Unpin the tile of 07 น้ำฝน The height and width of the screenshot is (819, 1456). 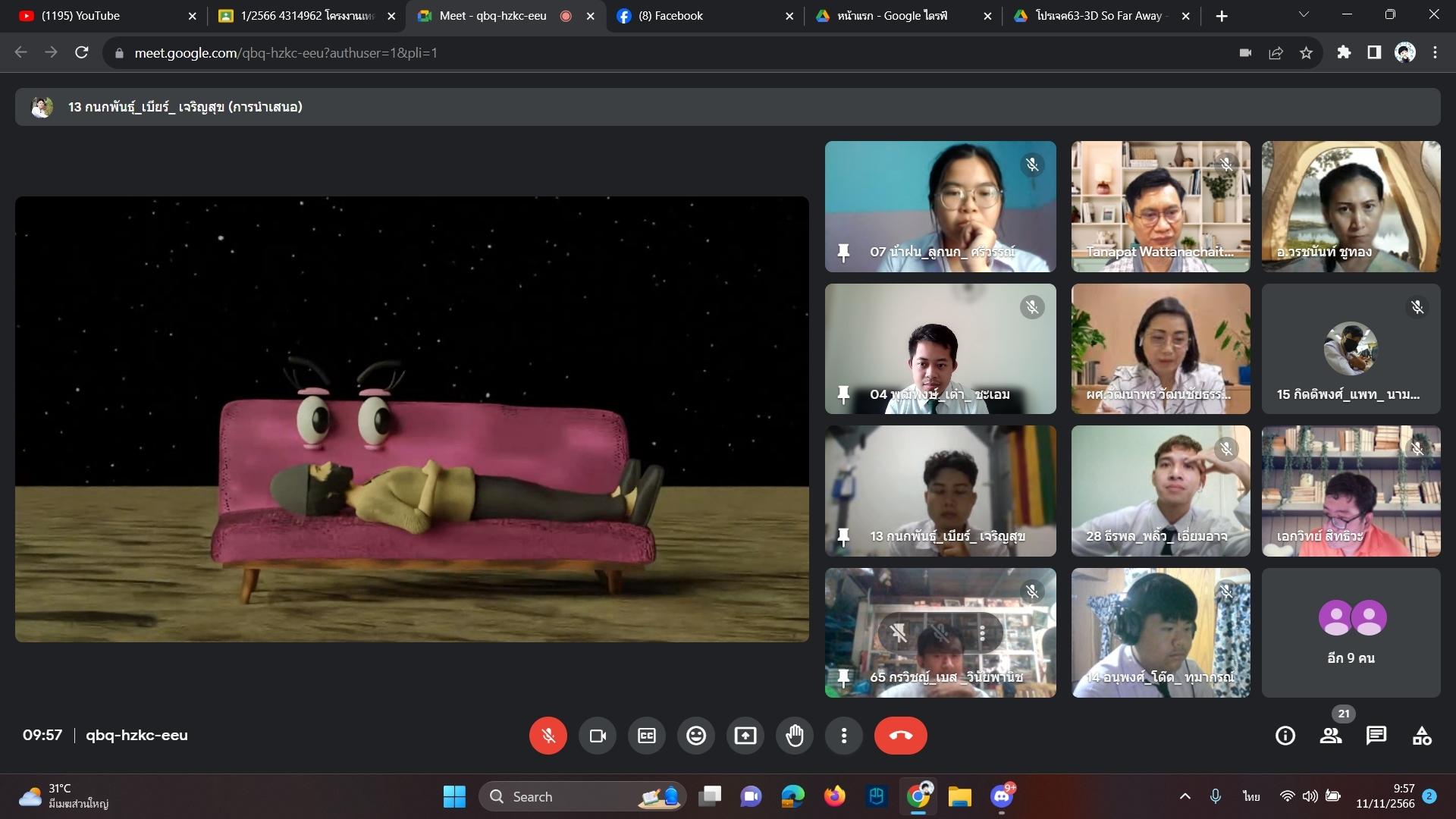tap(843, 252)
